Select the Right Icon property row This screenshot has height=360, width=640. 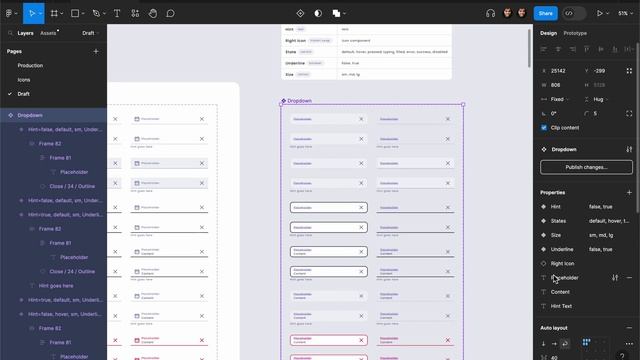tap(586, 263)
